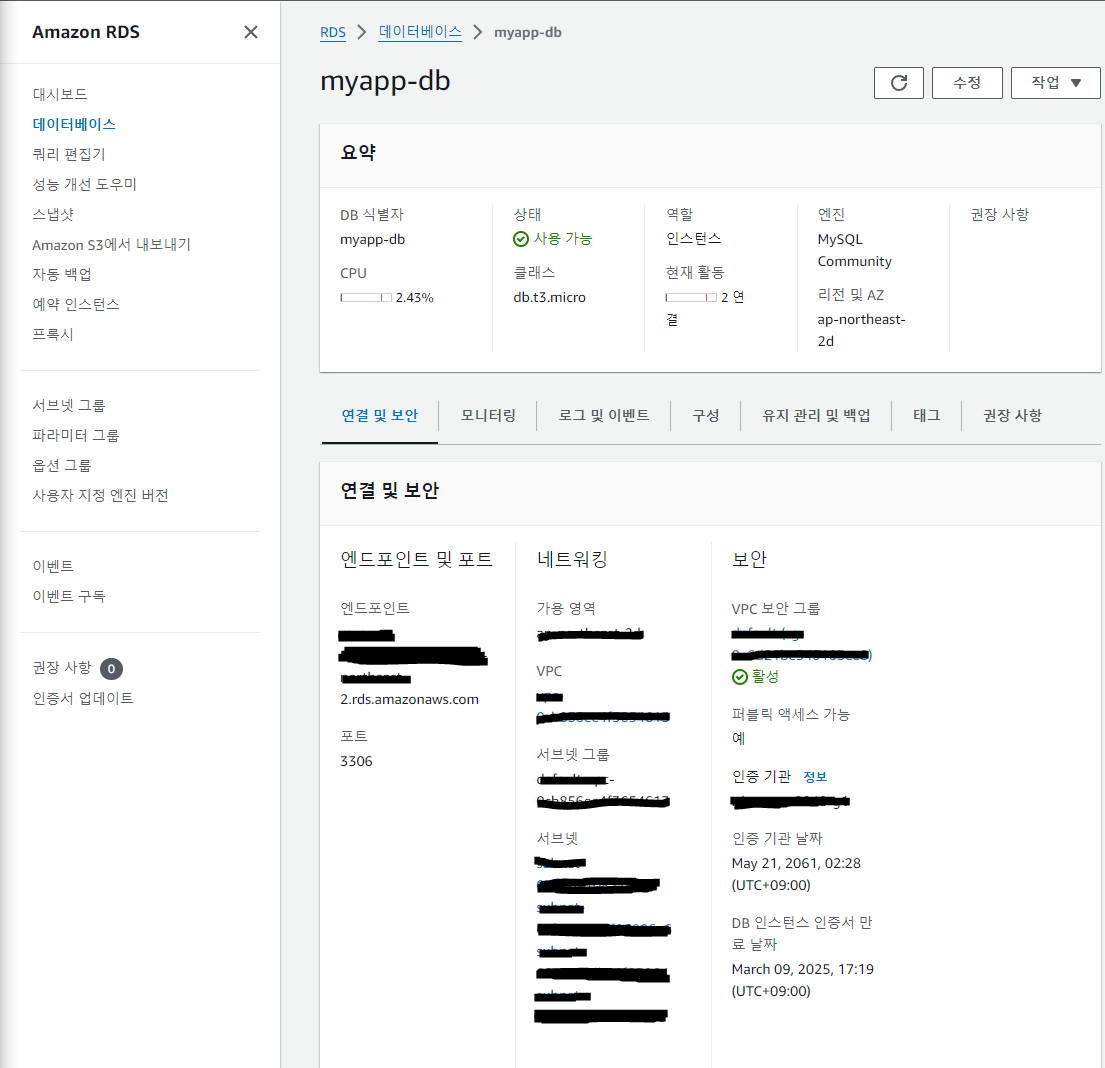Open 정보 link next to 인증 기관
The width and height of the screenshot is (1105, 1068).
coord(815,777)
